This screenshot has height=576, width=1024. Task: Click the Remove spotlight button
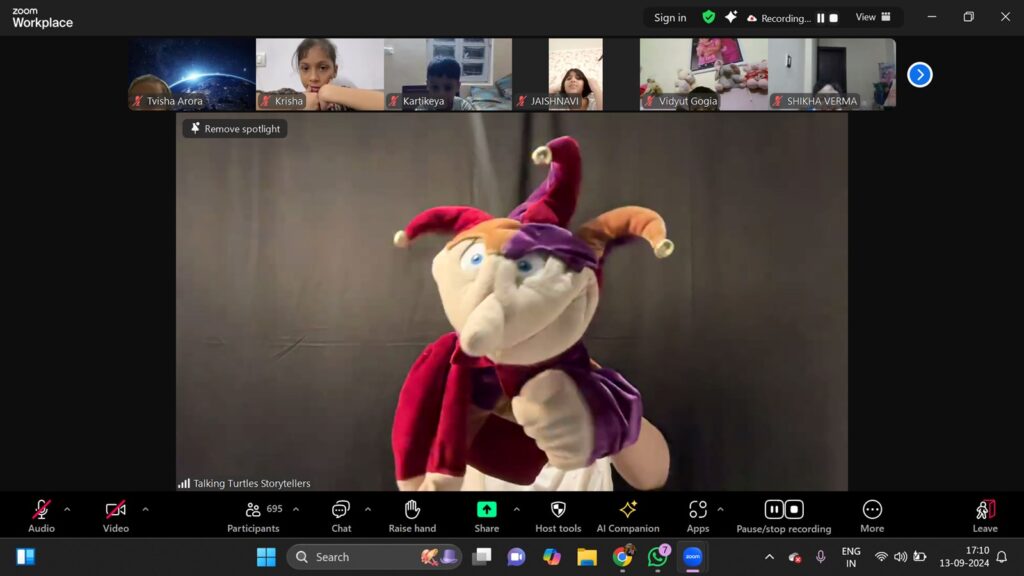tap(235, 129)
